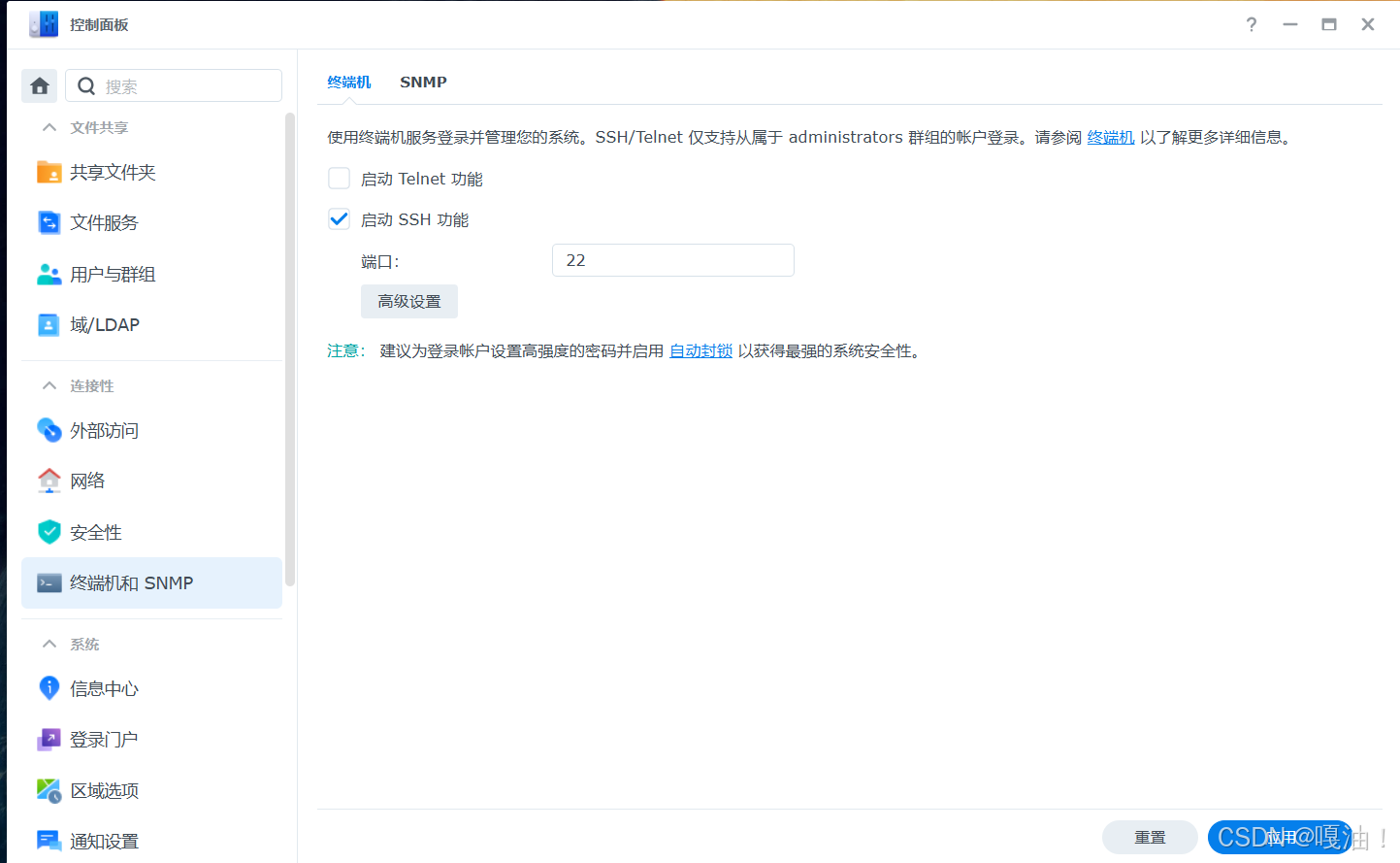Open the 高级设置 dialog
Image resolution: width=1400 pixels, height=863 pixels.
[408, 301]
